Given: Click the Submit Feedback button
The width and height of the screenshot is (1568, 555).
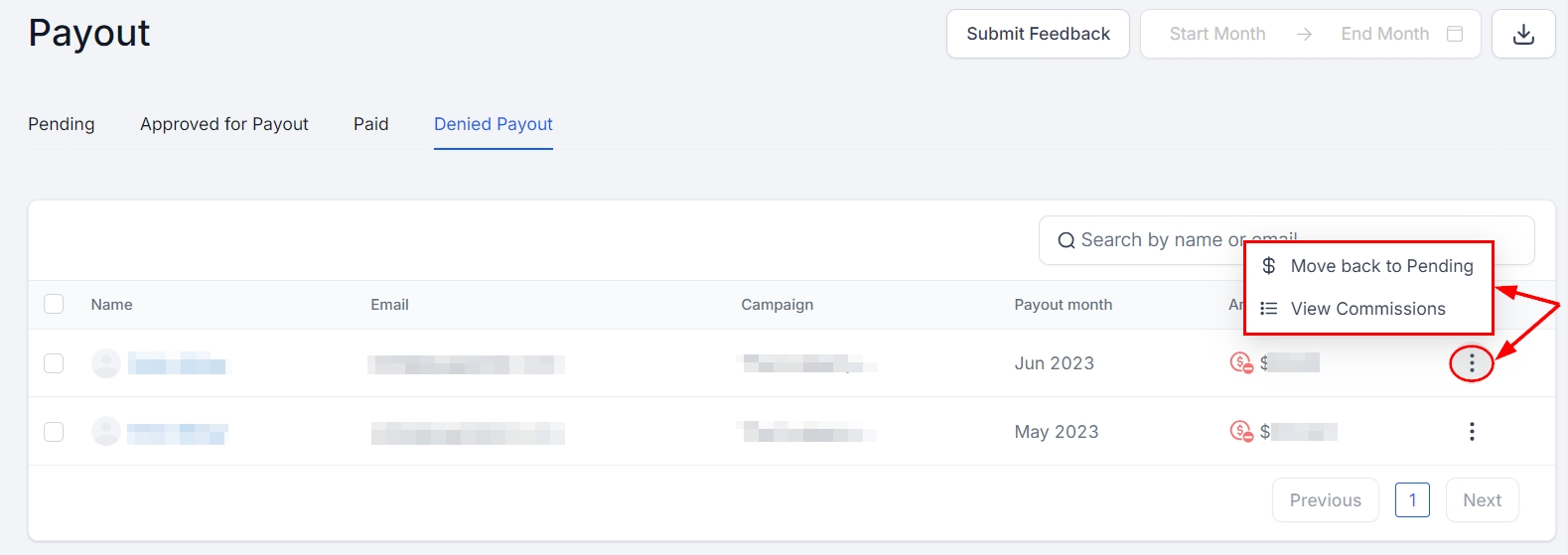Looking at the screenshot, I should 1038,34.
